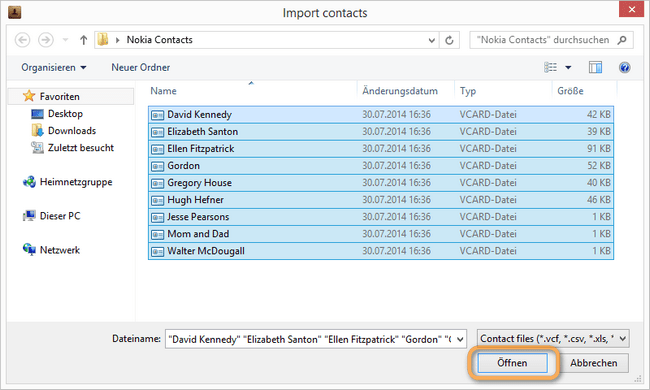Screen dimensions: 650x390
Task: Go up one folder level
Action: pos(83,40)
